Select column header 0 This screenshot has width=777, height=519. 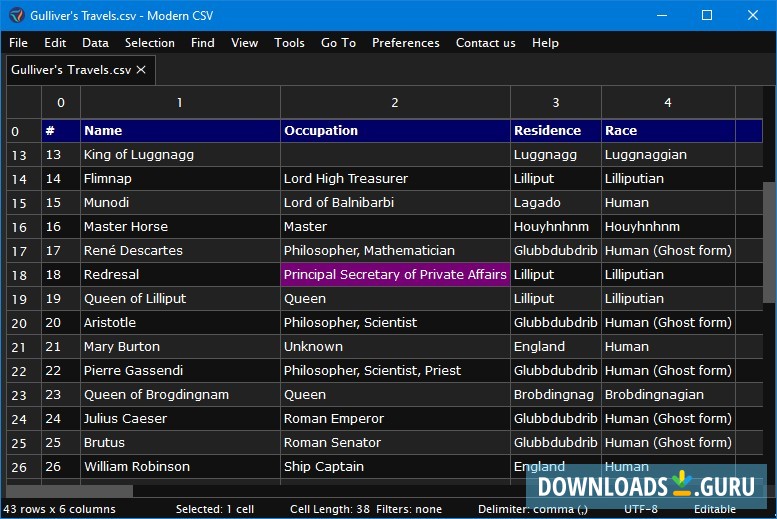pos(61,103)
